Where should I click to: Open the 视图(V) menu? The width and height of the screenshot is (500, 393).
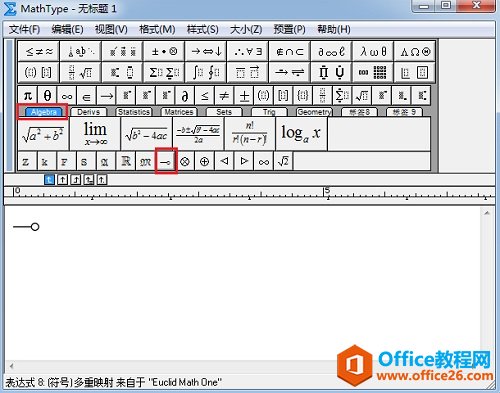[111, 29]
